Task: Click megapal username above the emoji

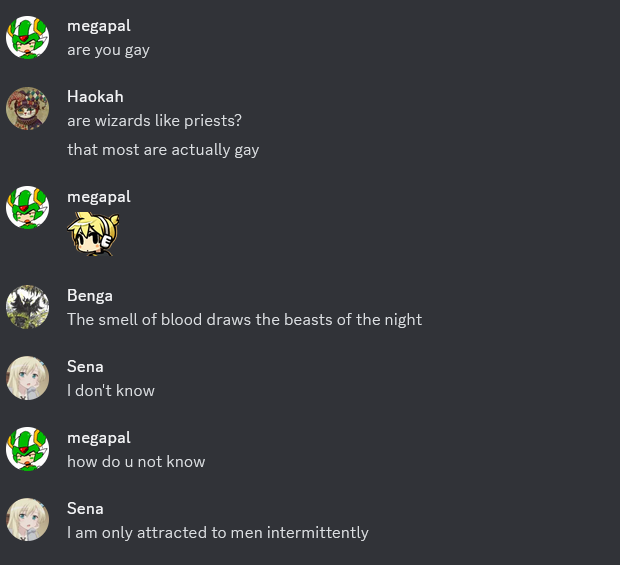Action: (x=99, y=197)
